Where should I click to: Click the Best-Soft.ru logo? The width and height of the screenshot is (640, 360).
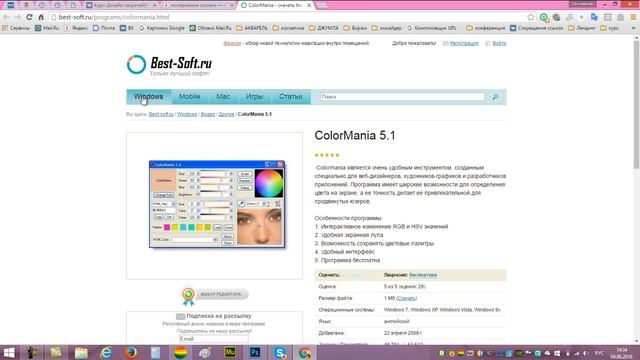click(169, 64)
